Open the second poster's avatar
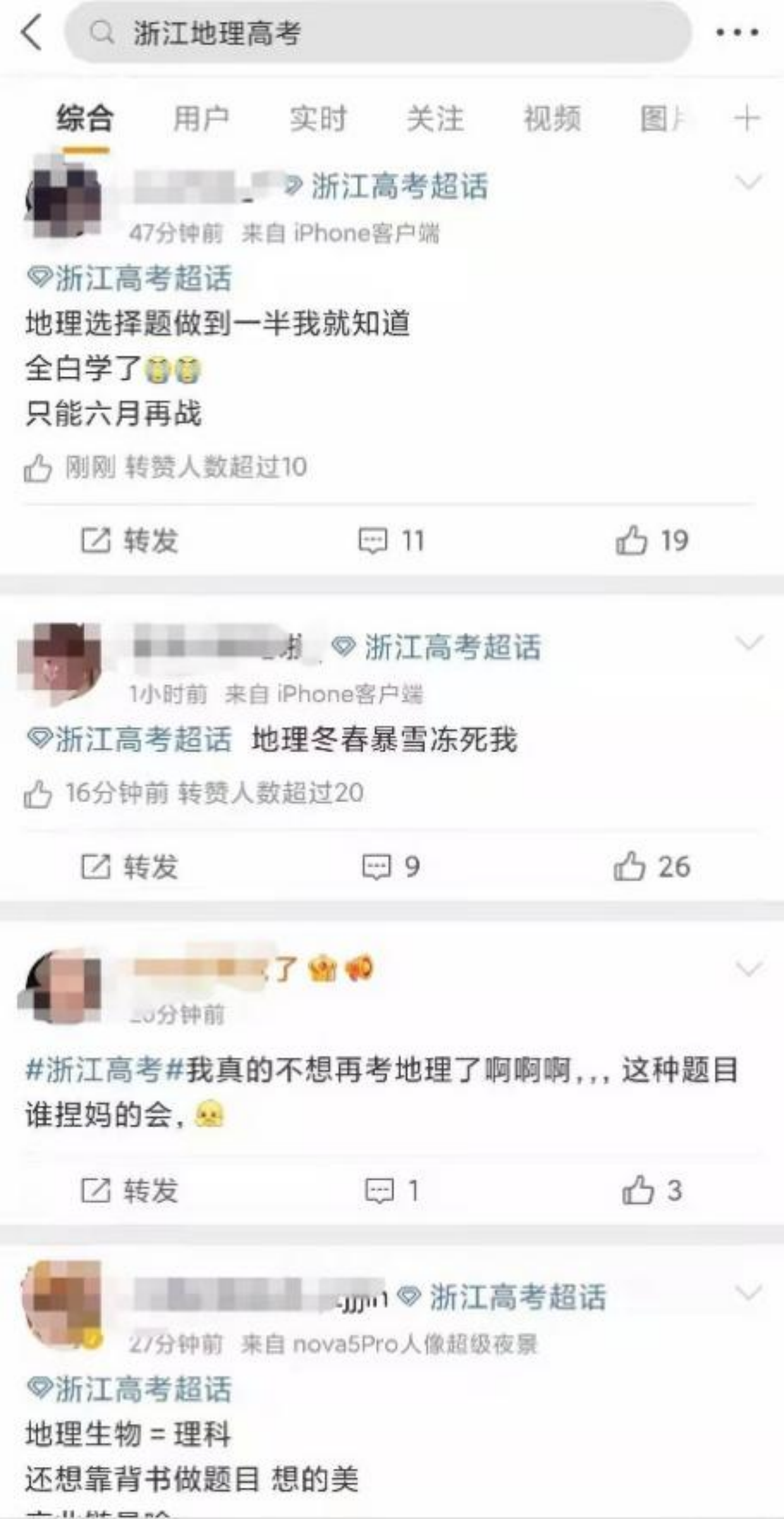The width and height of the screenshot is (784, 1519). (59, 663)
